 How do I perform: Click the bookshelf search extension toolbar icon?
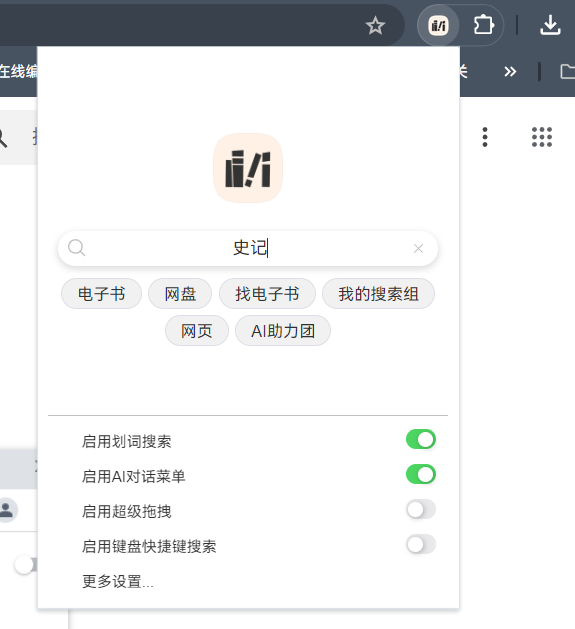coord(438,26)
